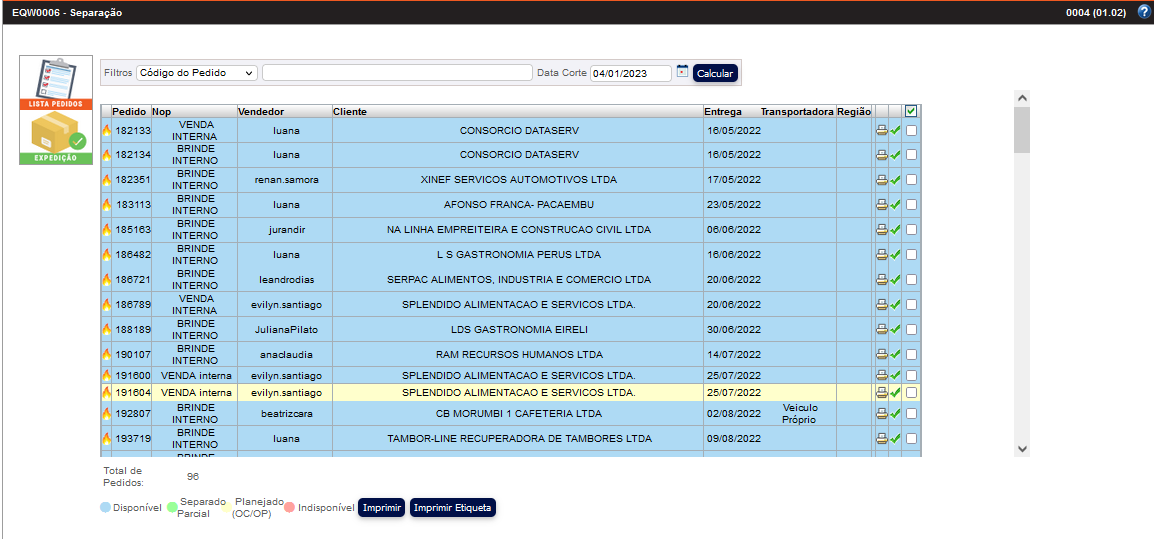This screenshot has height=539, width=1154.
Task: Click printer icon for order 192807
Action: [x=881, y=414]
